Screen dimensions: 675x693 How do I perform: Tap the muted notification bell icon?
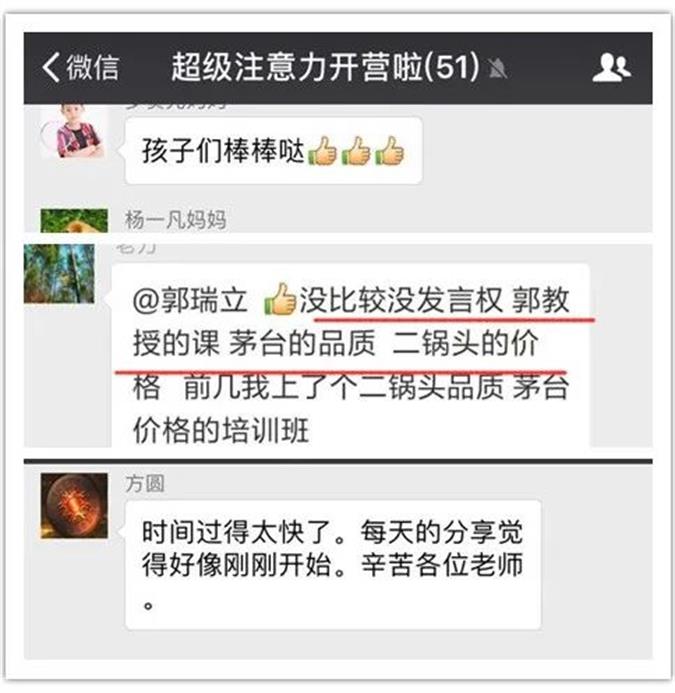click(x=497, y=69)
